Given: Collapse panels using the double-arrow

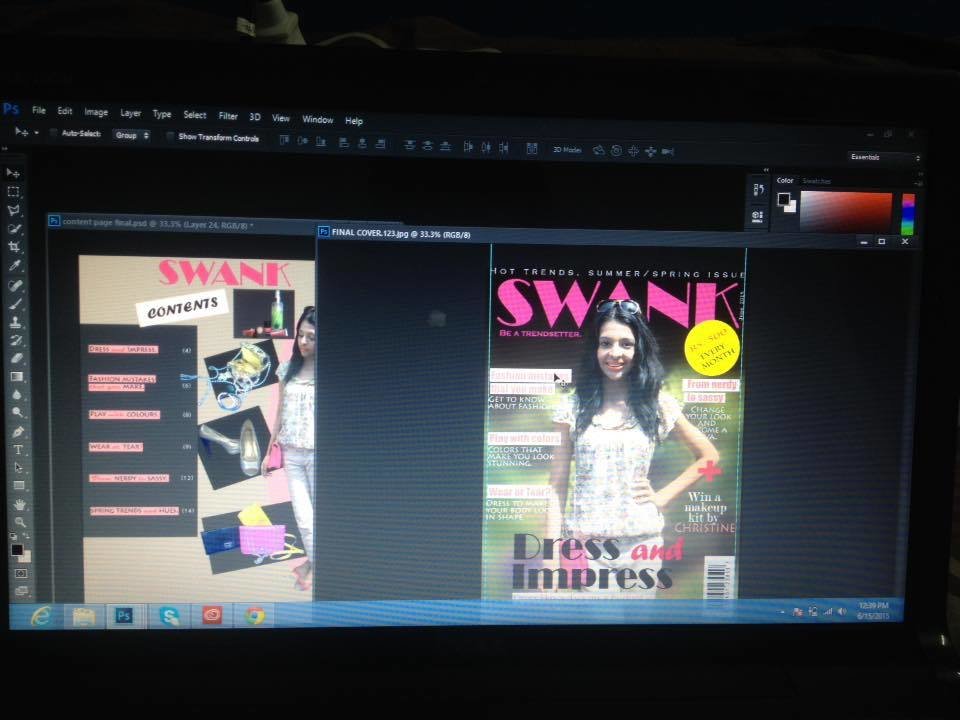Looking at the screenshot, I should point(765,170).
